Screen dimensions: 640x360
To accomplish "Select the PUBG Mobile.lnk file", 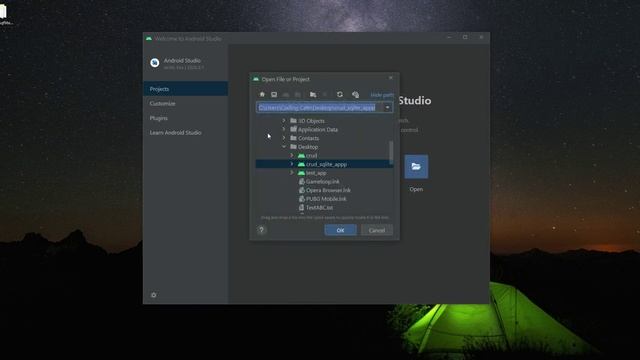I will coord(322,199).
